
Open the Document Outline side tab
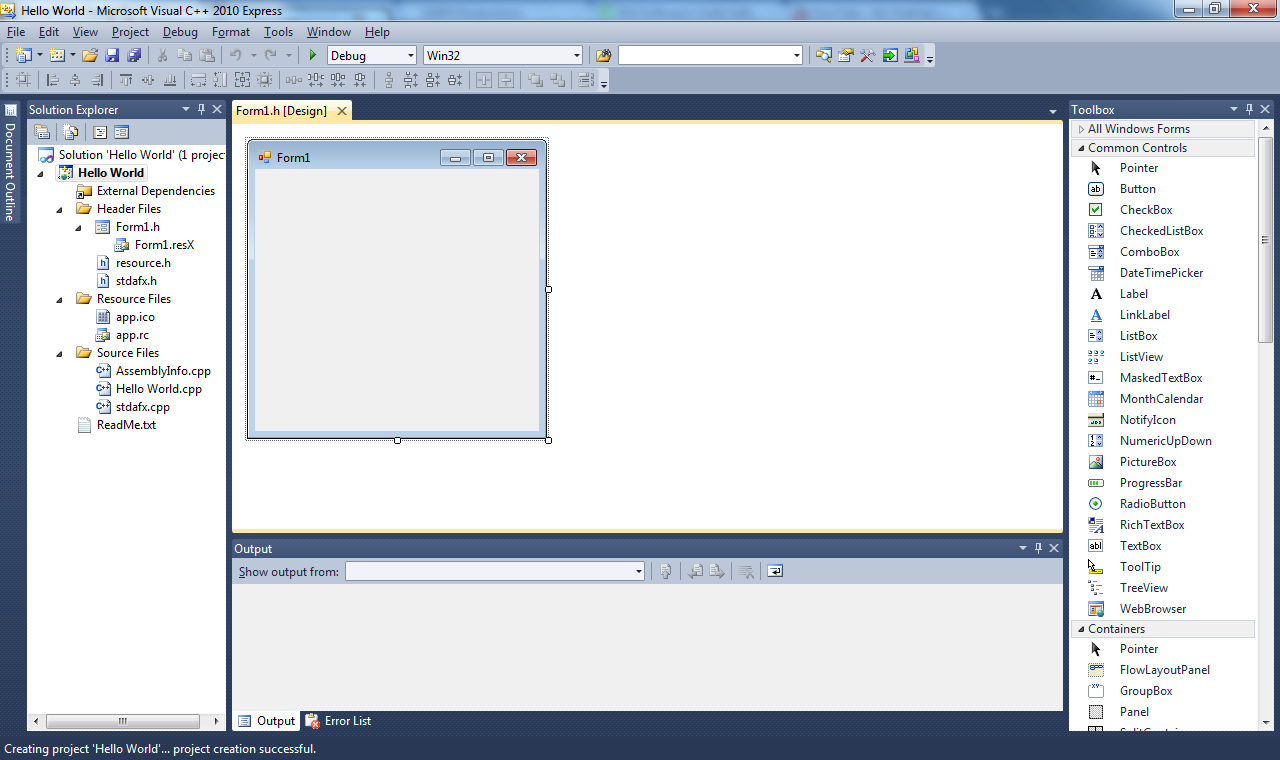[x=10, y=162]
